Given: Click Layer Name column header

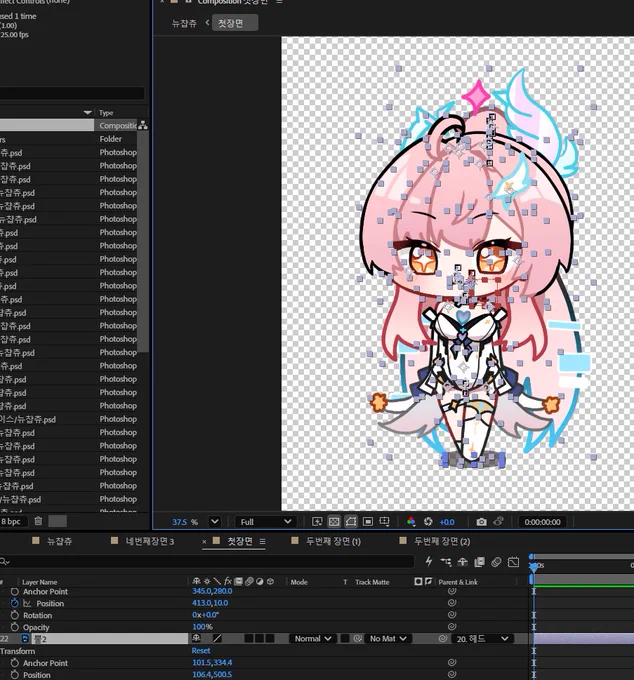Looking at the screenshot, I should pyautogui.click(x=39, y=582).
